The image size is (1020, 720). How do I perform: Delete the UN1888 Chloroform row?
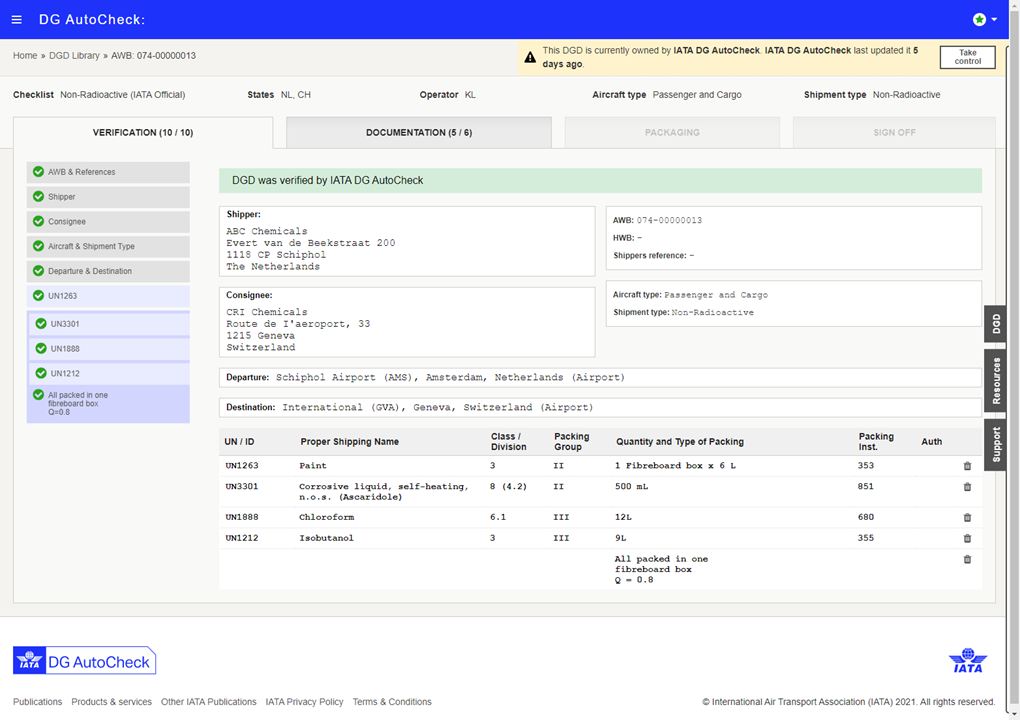(x=967, y=518)
